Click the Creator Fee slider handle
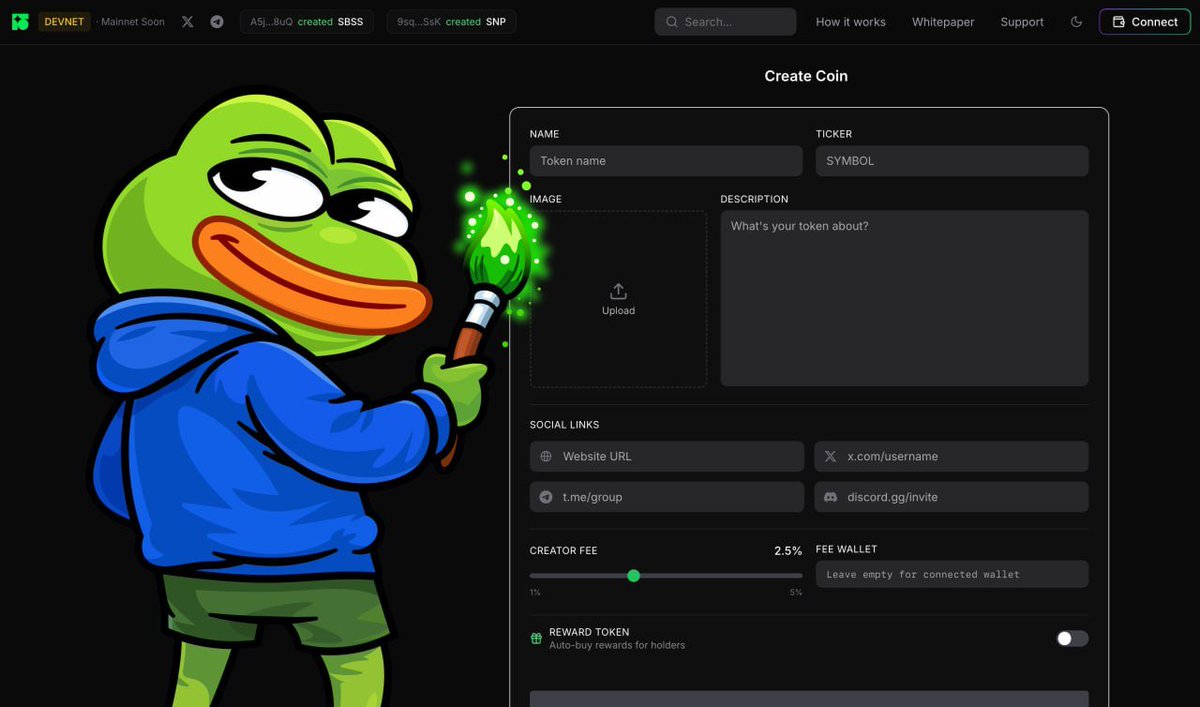 633,575
